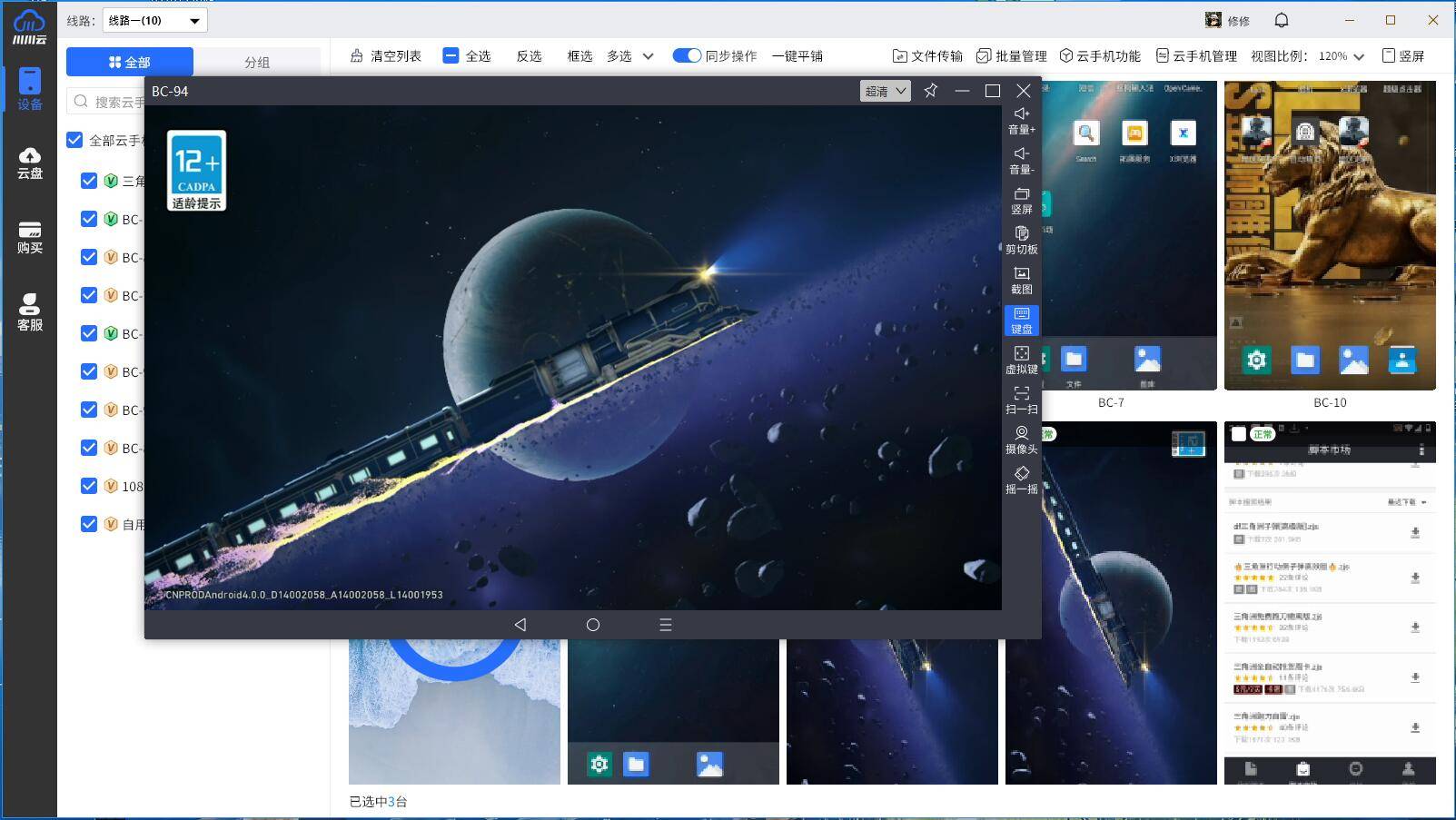Open the 云手机管理 menu

[x=1196, y=55]
